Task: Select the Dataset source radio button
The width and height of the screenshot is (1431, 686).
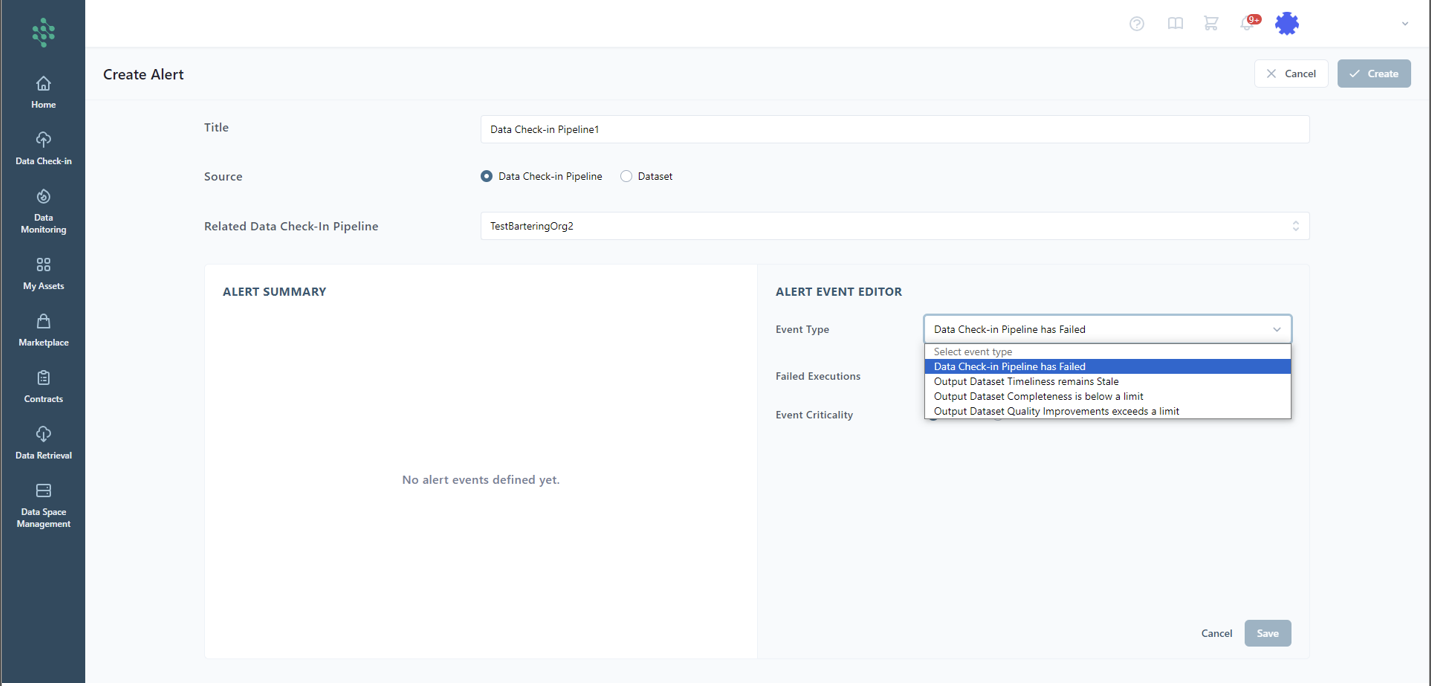Action: pos(626,176)
